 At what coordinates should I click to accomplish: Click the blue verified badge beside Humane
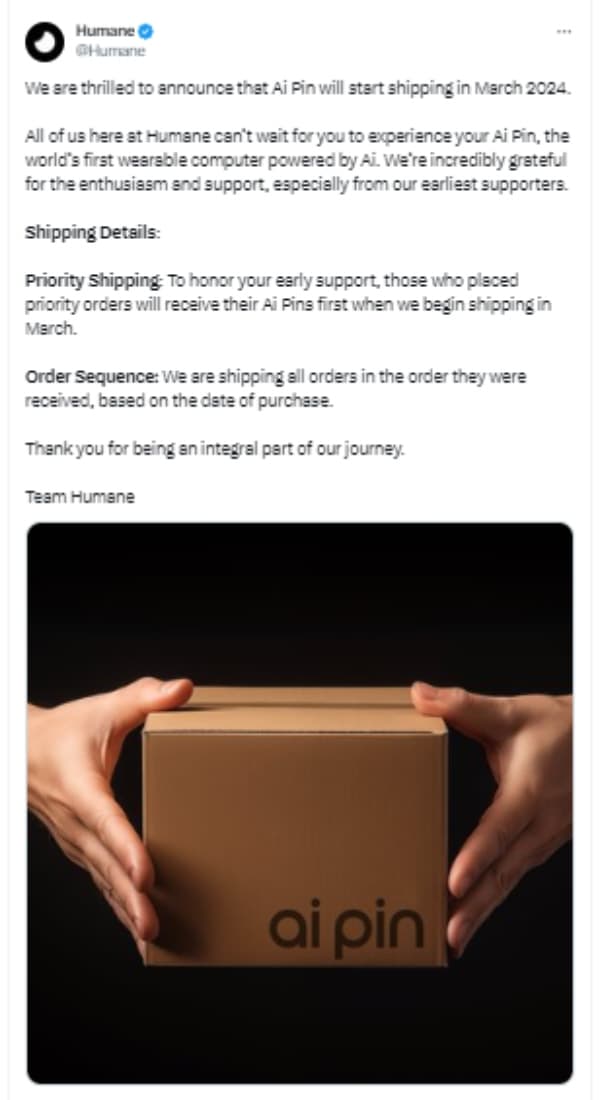tap(145, 31)
